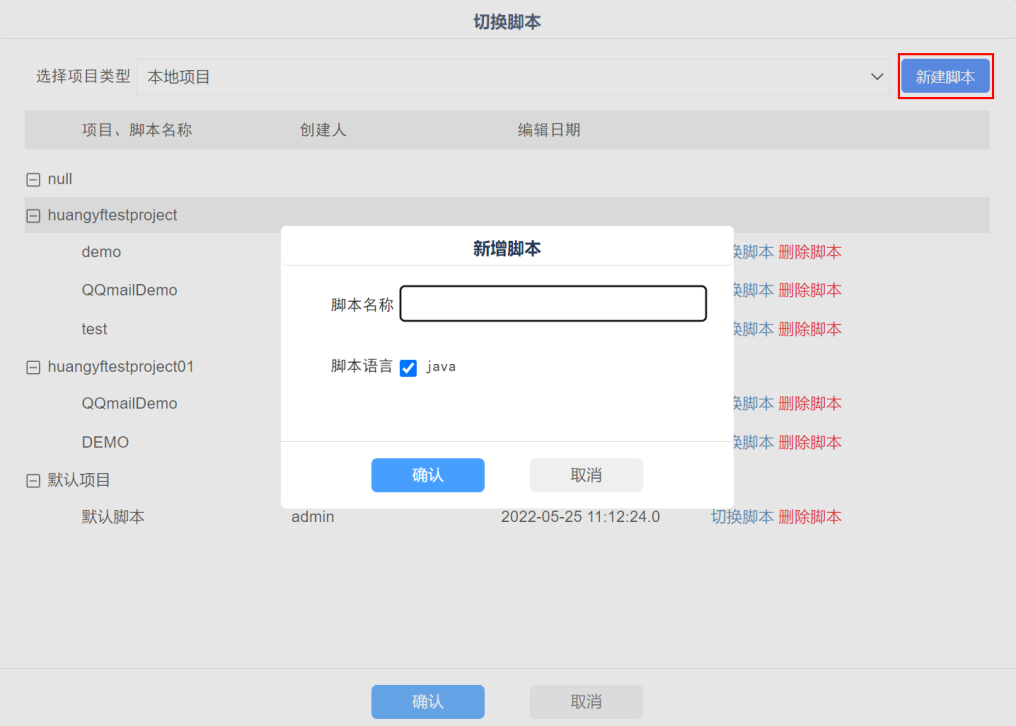Click 删除脚本 in the demo row

[810, 252]
